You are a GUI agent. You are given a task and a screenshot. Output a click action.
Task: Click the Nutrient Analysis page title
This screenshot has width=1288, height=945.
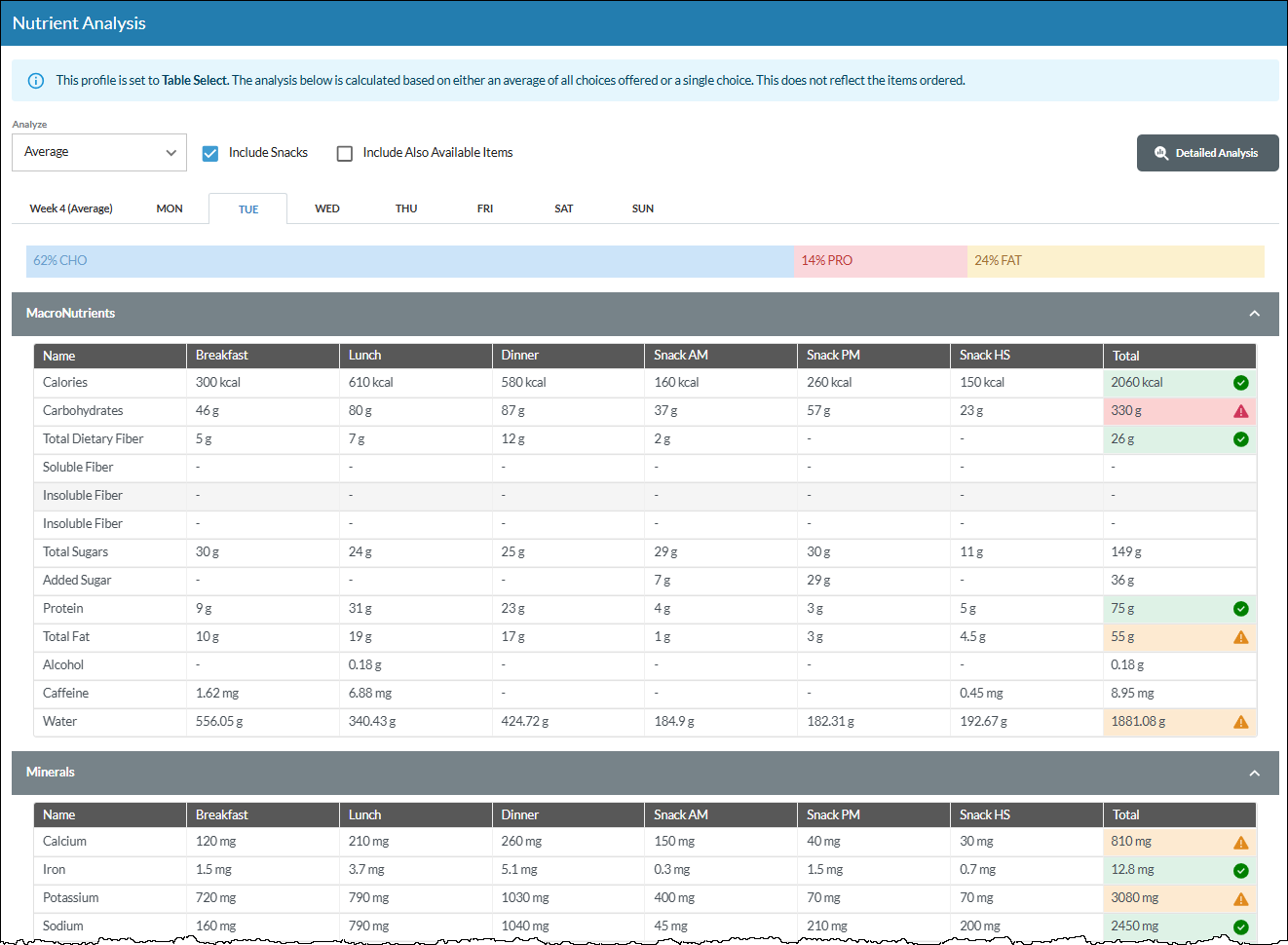[79, 23]
